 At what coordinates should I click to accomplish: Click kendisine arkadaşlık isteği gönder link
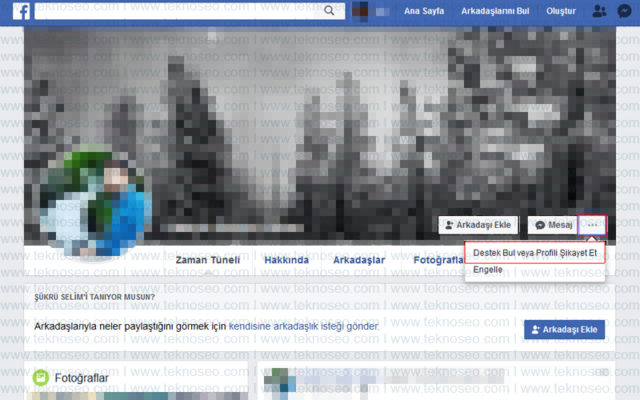pyautogui.click(x=304, y=326)
